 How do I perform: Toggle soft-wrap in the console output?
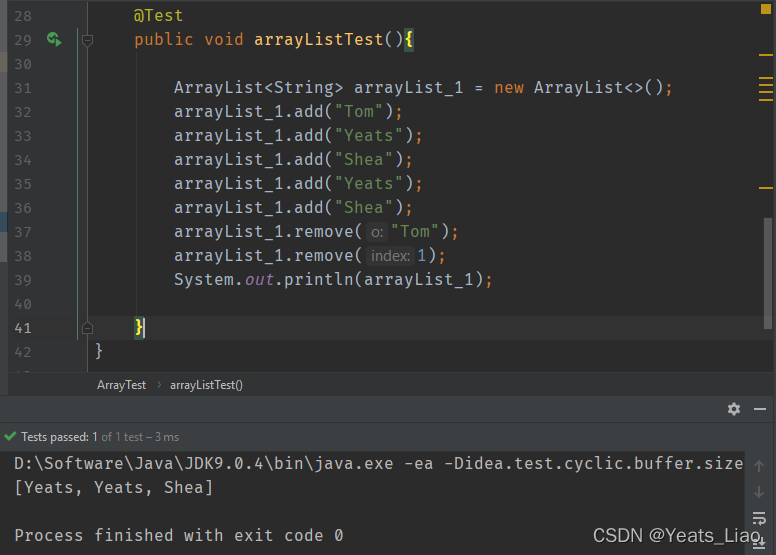(759, 518)
